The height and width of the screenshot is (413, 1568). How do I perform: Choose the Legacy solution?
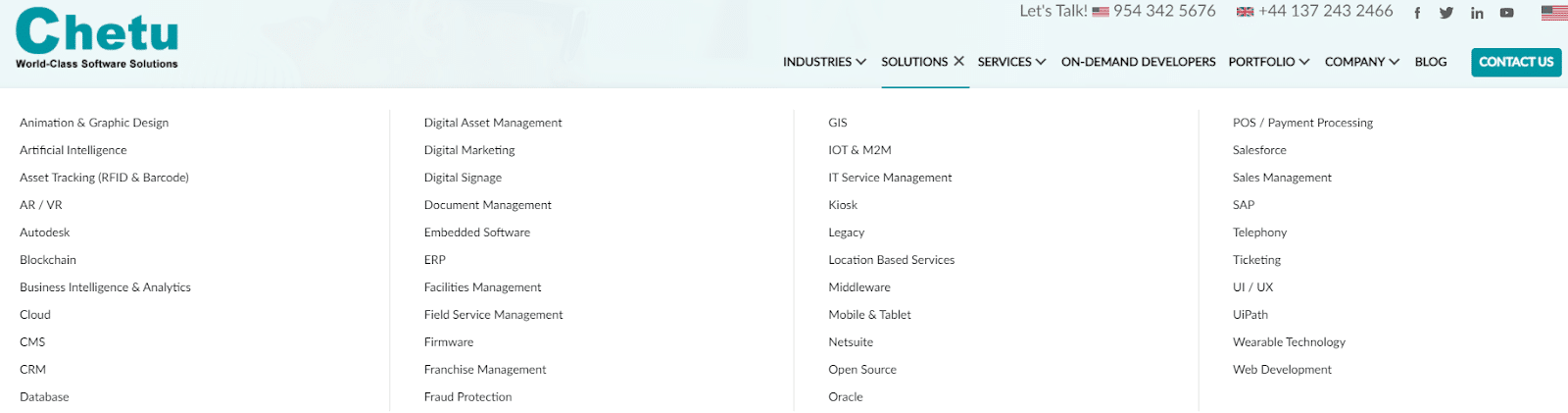coord(847,232)
